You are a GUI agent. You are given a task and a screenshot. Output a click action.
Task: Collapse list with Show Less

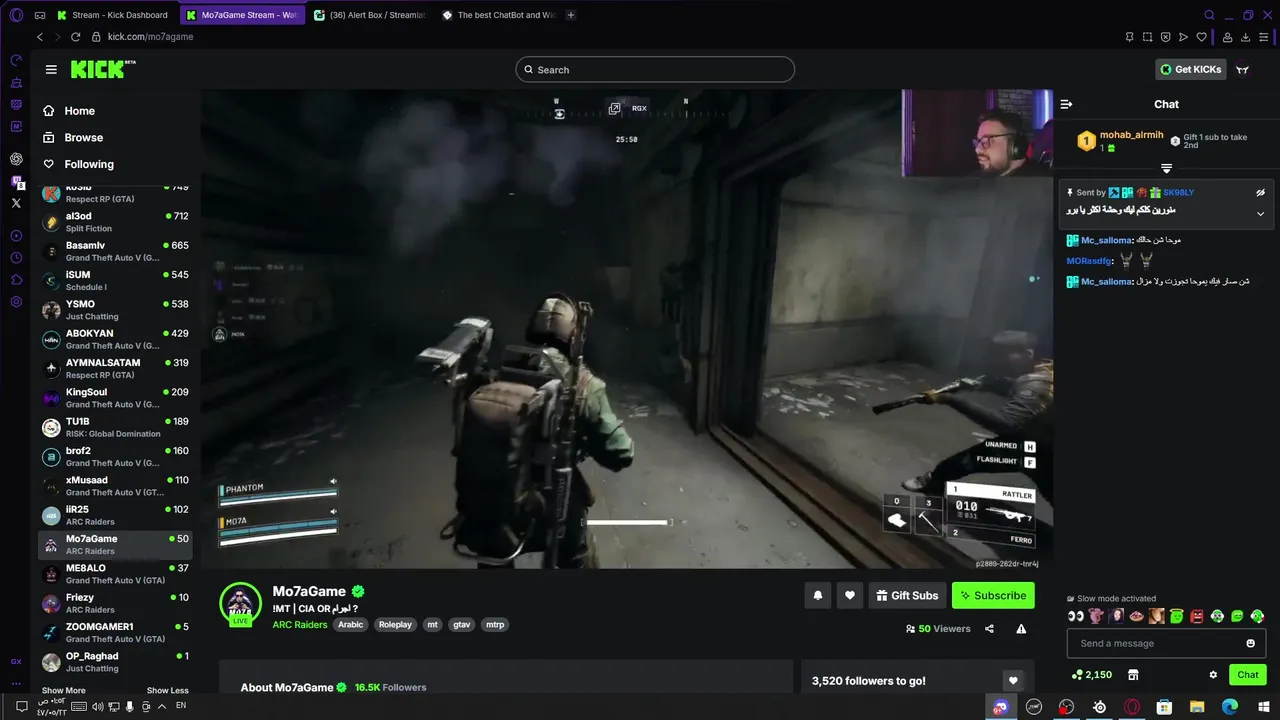pyautogui.click(x=167, y=690)
